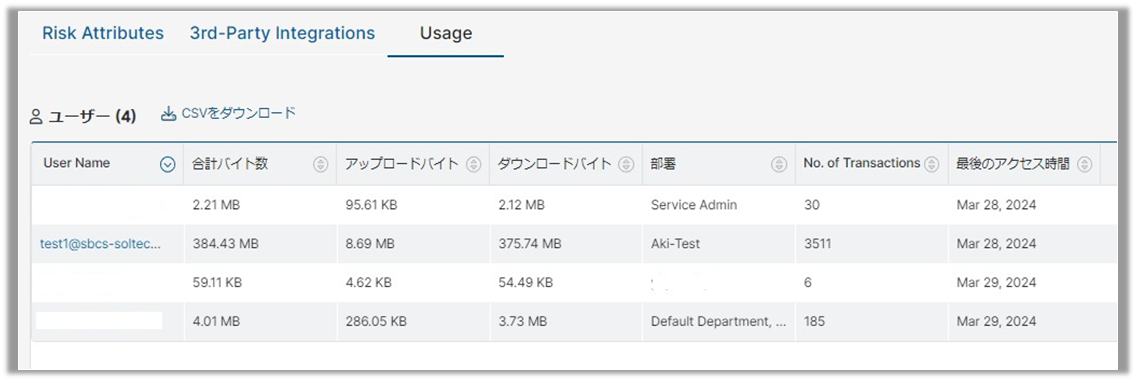
Task: Sort by 最後のアクセス時間 column sort icon
Action: click(x=1085, y=164)
